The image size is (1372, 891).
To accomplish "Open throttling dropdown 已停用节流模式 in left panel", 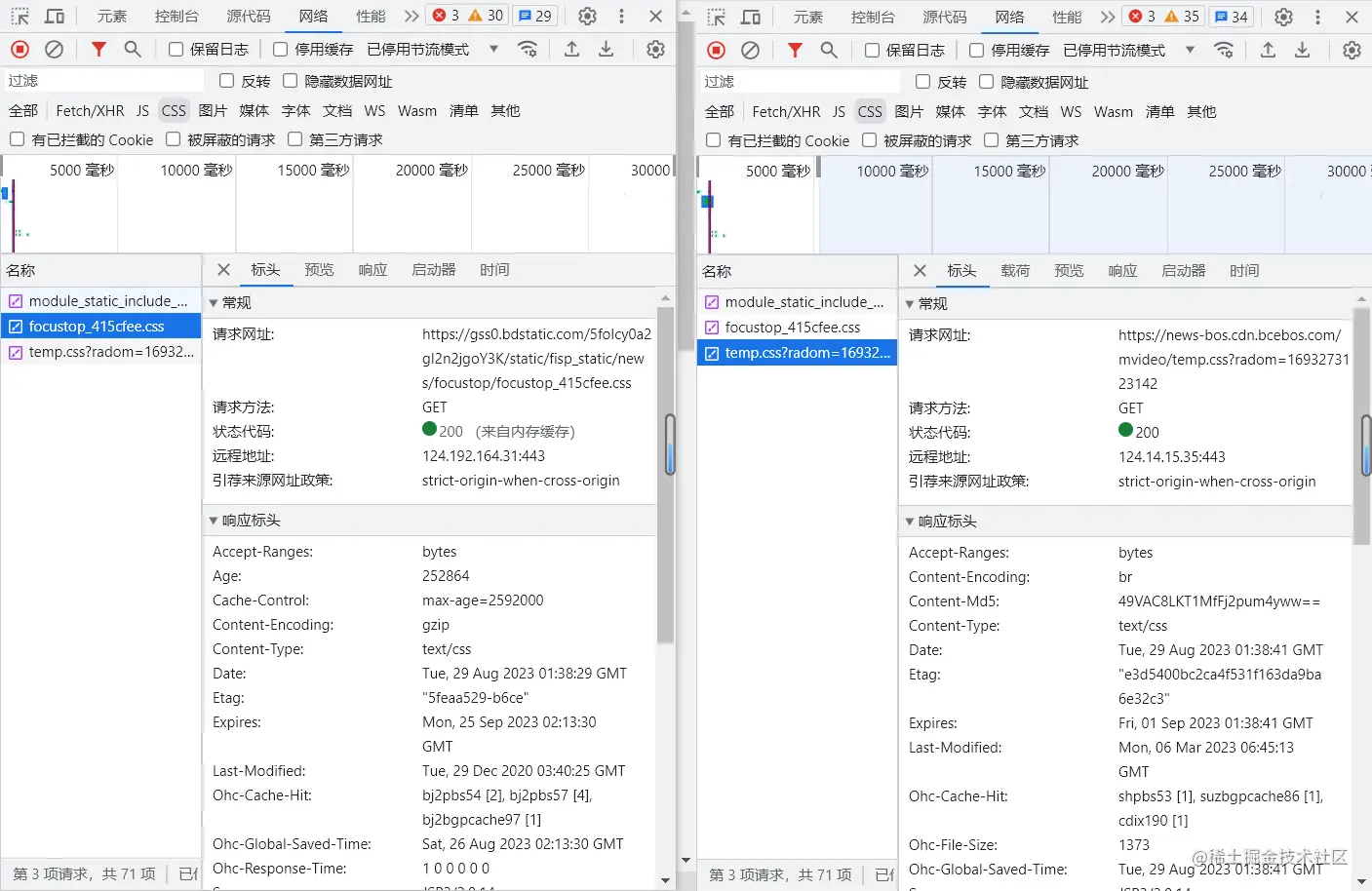I will [433, 49].
